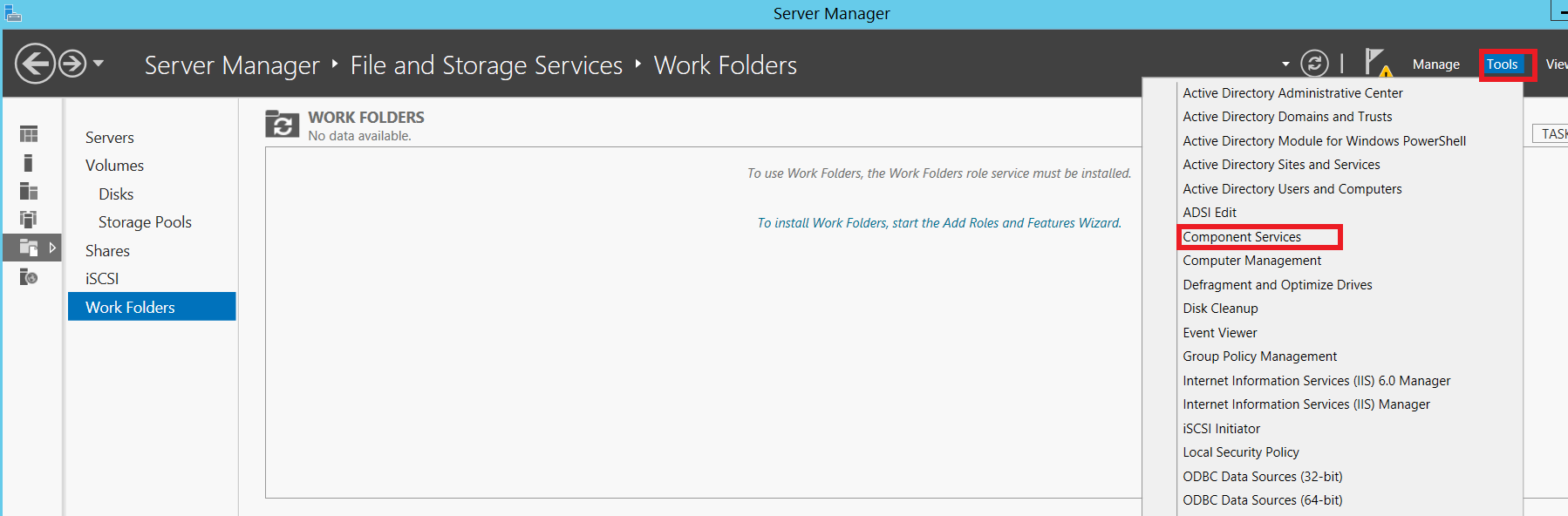The width and height of the screenshot is (1568, 516).
Task: Open IIS 6.0 Manager entry
Action: (x=1316, y=381)
